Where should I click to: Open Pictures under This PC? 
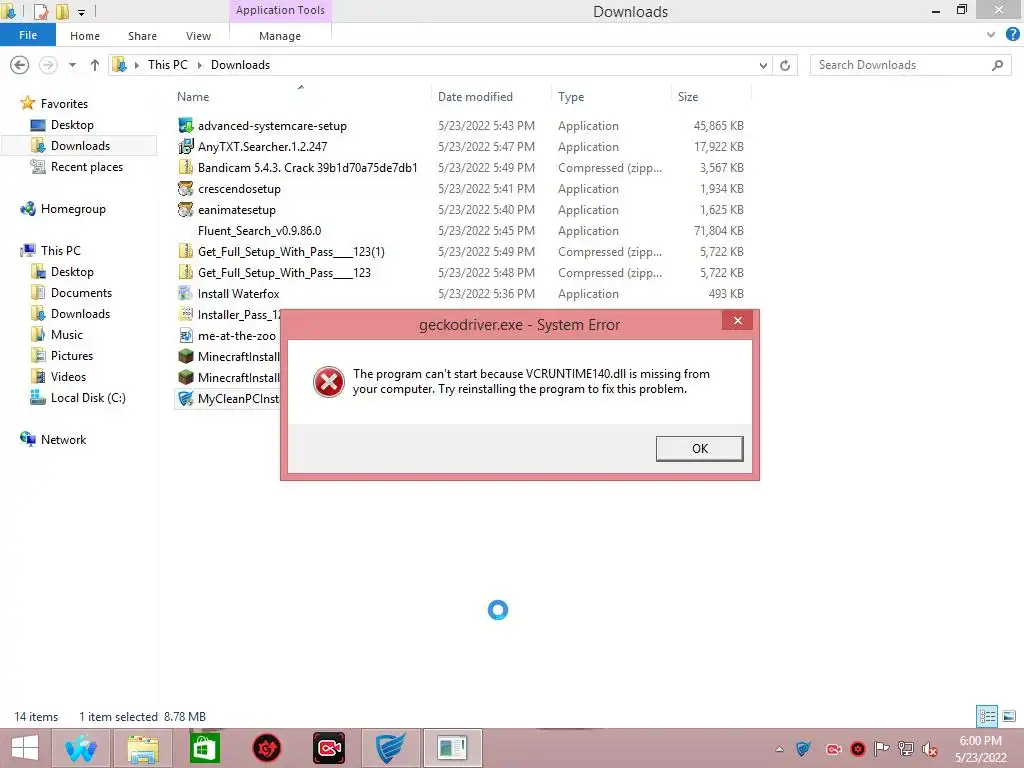coord(72,355)
